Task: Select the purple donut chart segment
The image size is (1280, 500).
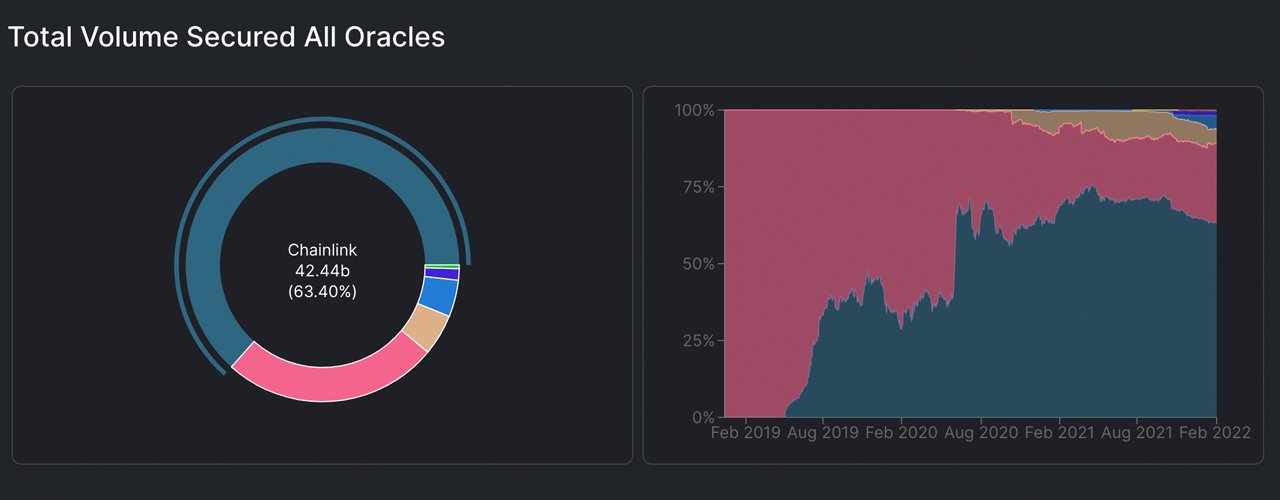Action: 441,273
